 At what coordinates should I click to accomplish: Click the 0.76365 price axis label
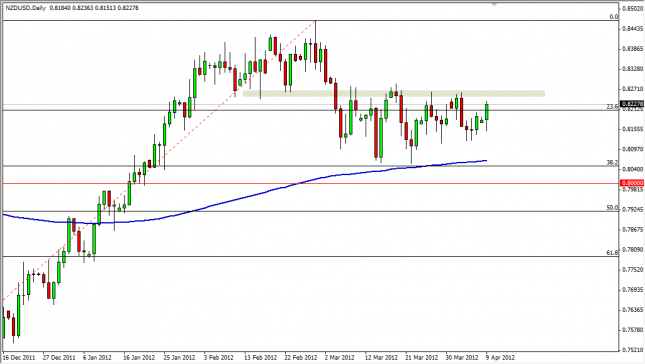pyautogui.click(x=633, y=310)
